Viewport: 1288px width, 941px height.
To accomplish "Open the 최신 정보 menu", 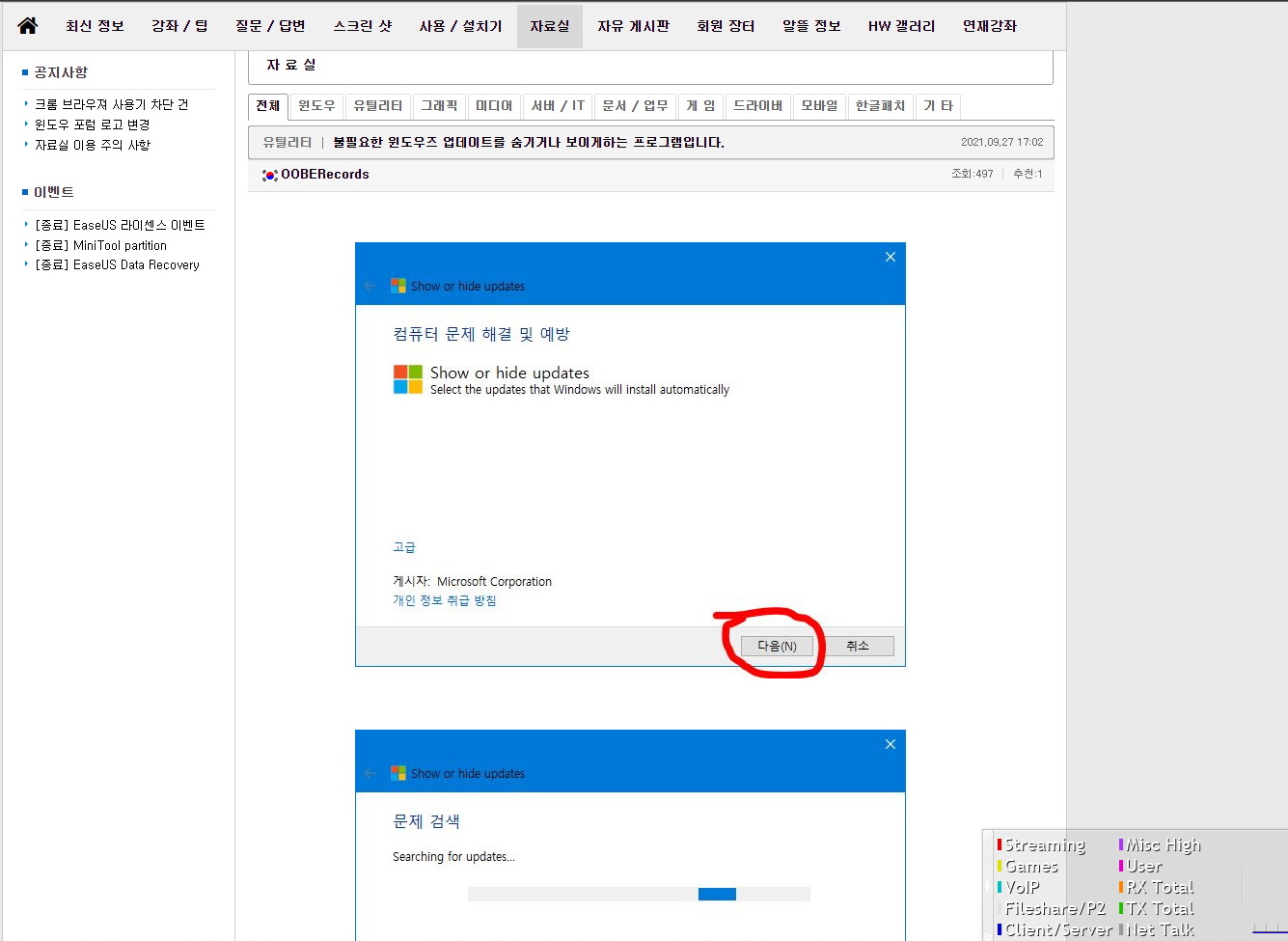I will click(95, 26).
